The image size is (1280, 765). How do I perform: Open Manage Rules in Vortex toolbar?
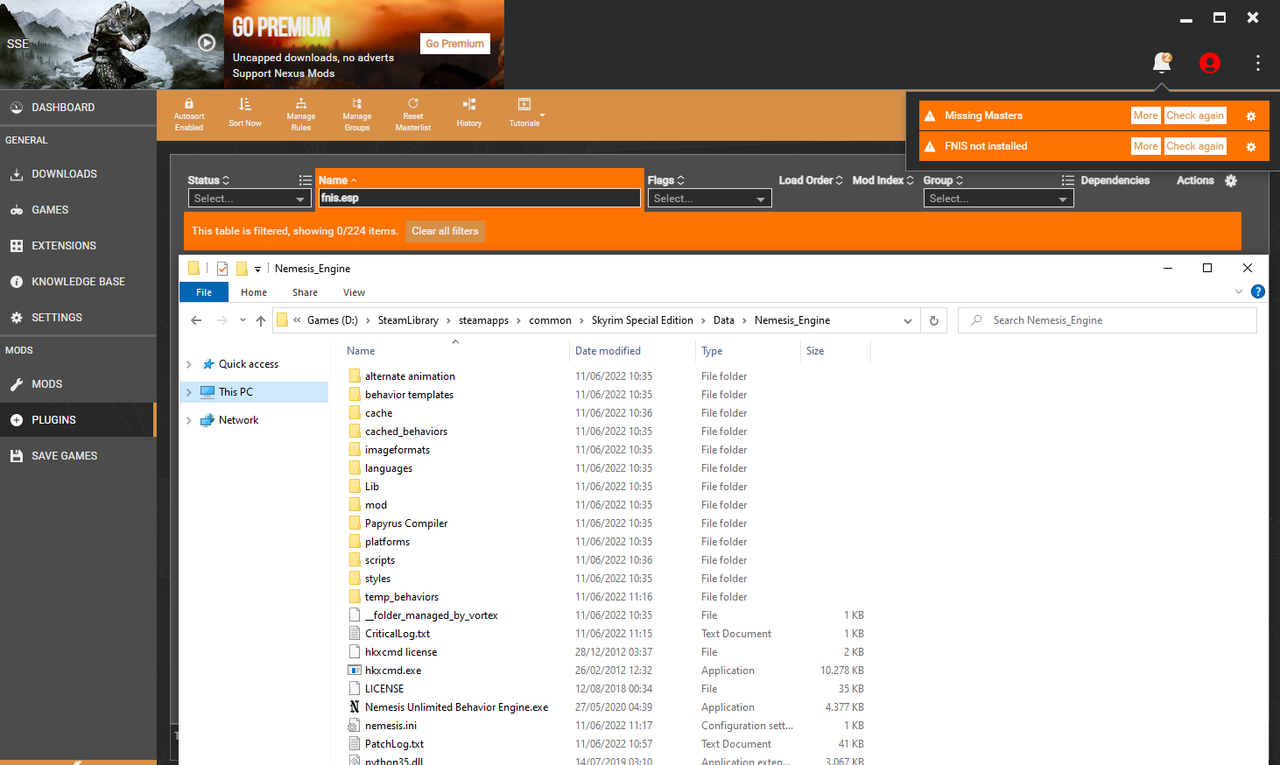tap(301, 114)
